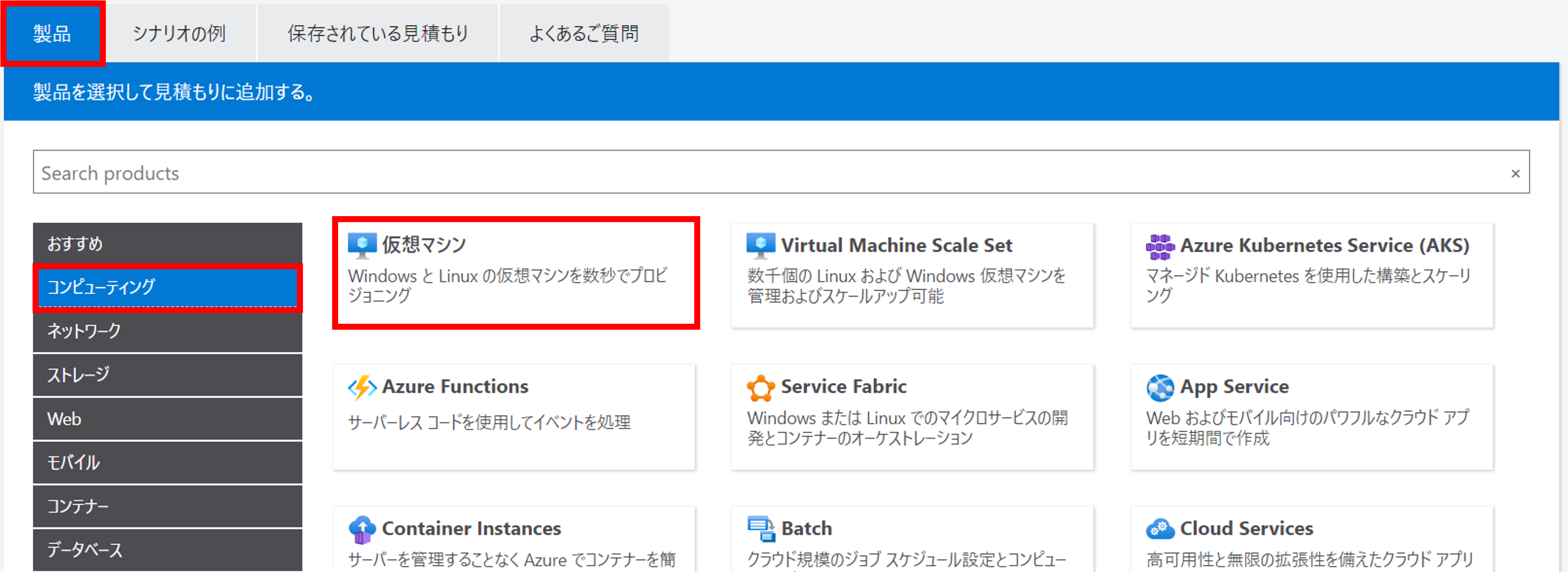Click into the Search products field
The height and width of the screenshot is (572, 1568).
731,173
